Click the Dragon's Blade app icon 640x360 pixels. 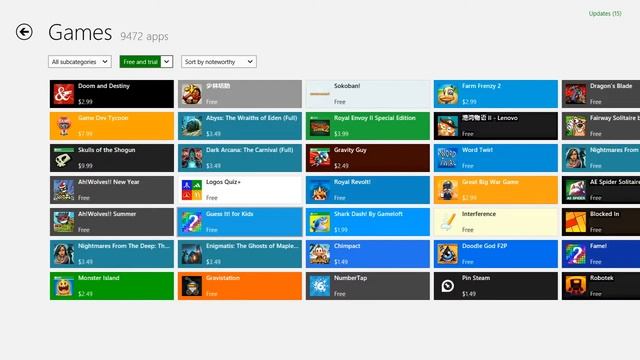pyautogui.click(x=576, y=94)
